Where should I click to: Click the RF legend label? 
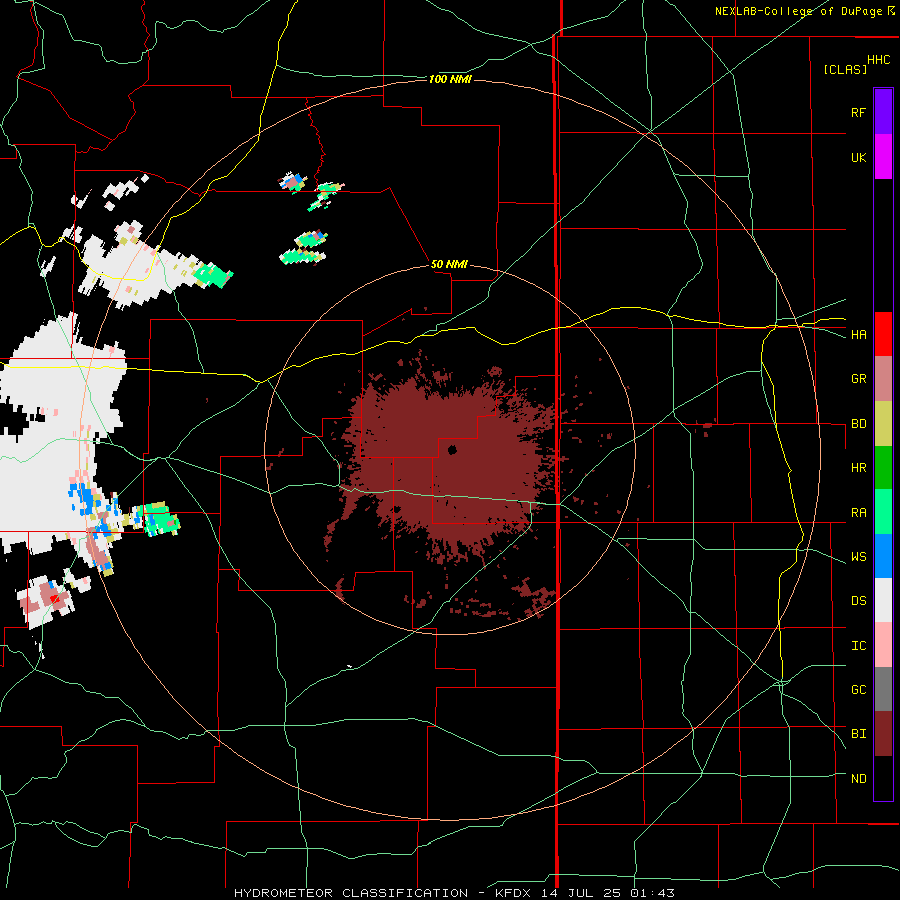click(x=858, y=112)
